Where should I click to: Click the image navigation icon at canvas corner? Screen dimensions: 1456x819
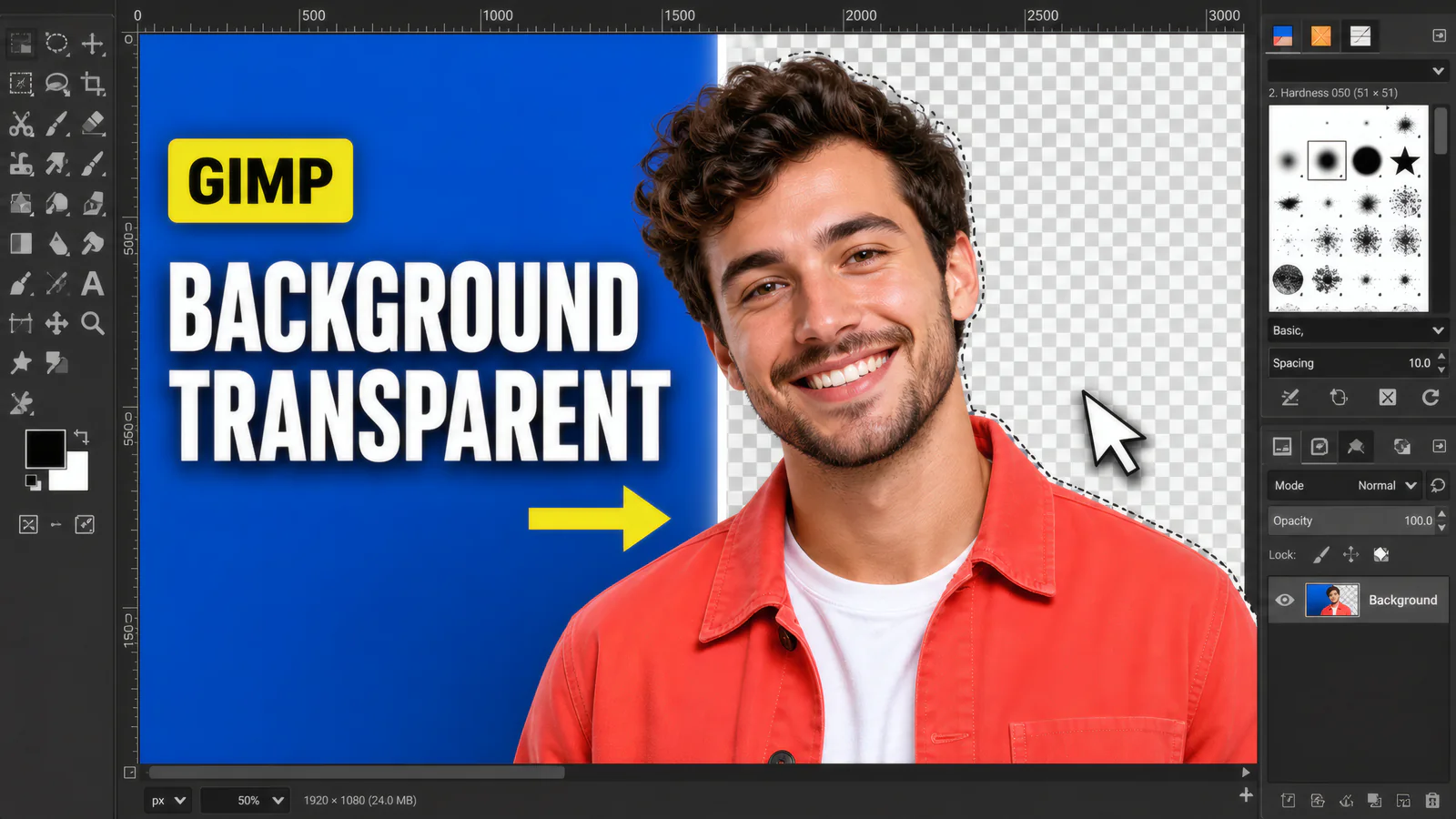tap(1246, 795)
